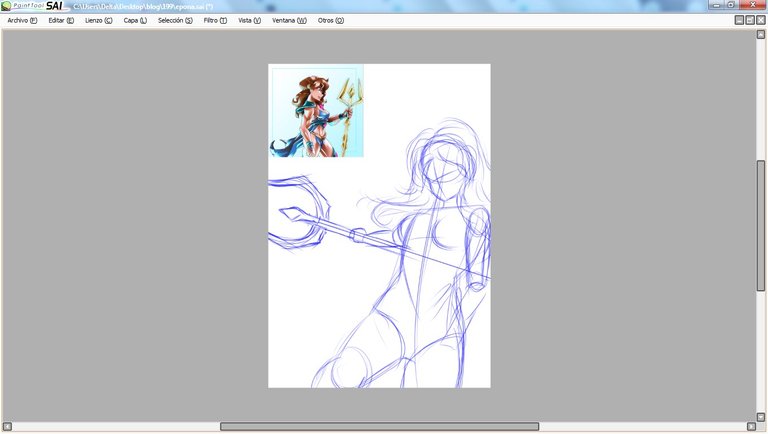The image size is (768, 434).
Task: Close the canvas document
Action: click(761, 20)
